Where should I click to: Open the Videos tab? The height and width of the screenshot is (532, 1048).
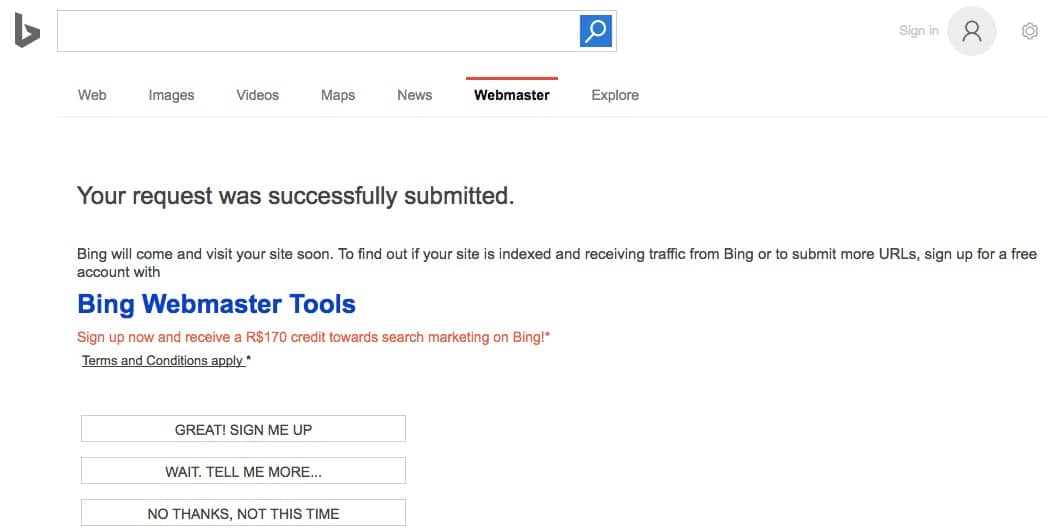click(257, 95)
